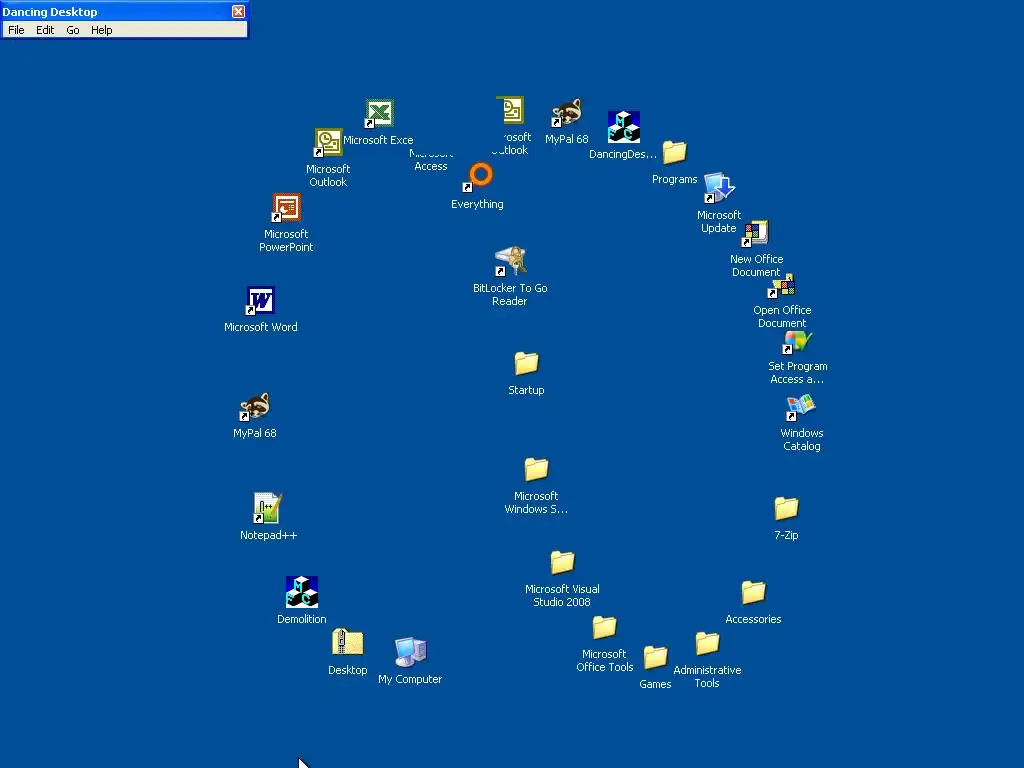Open the File menu in Dancing Desktop
Viewport: 1024px width, 768px height.
(x=16, y=30)
